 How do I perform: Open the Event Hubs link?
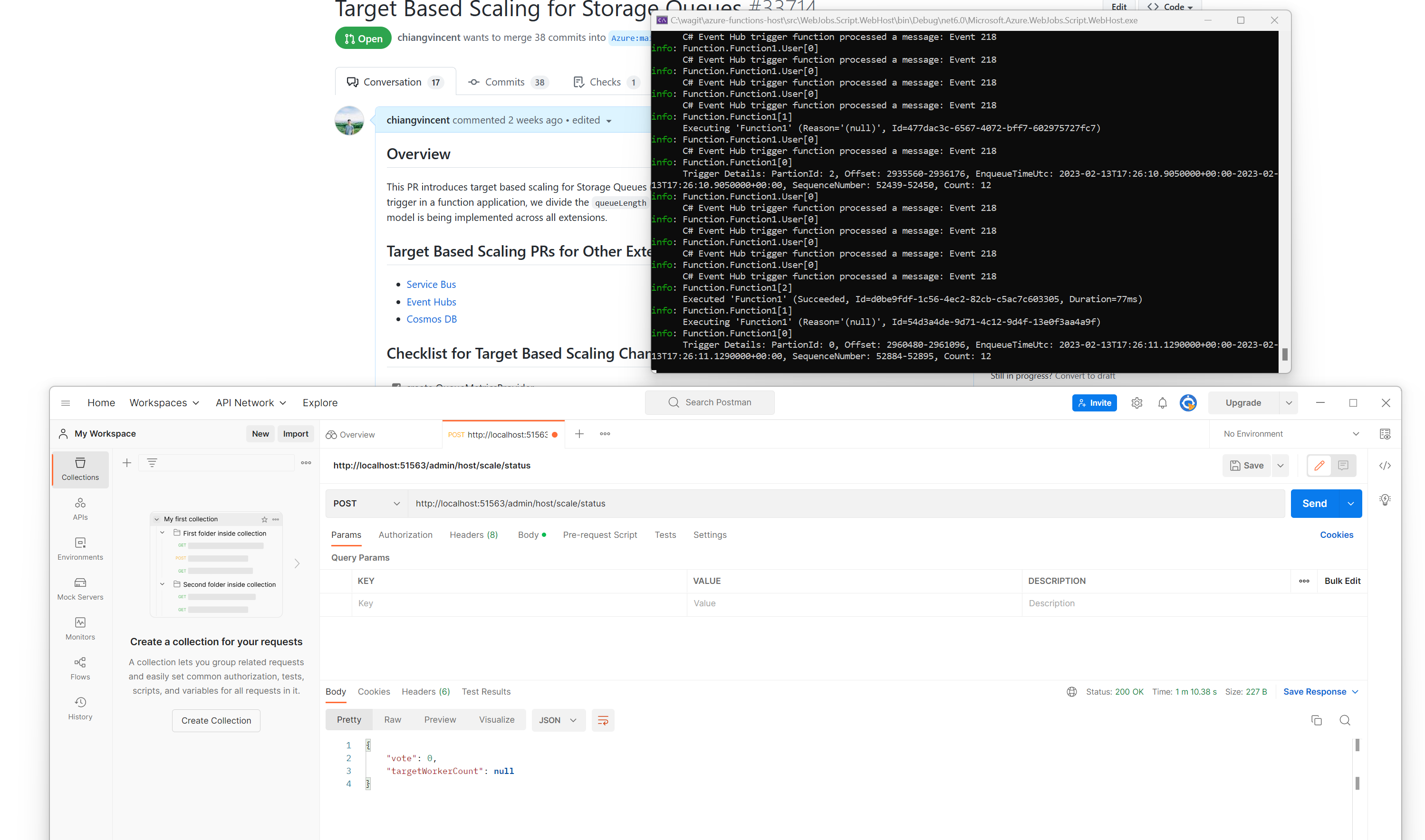pyautogui.click(x=431, y=302)
